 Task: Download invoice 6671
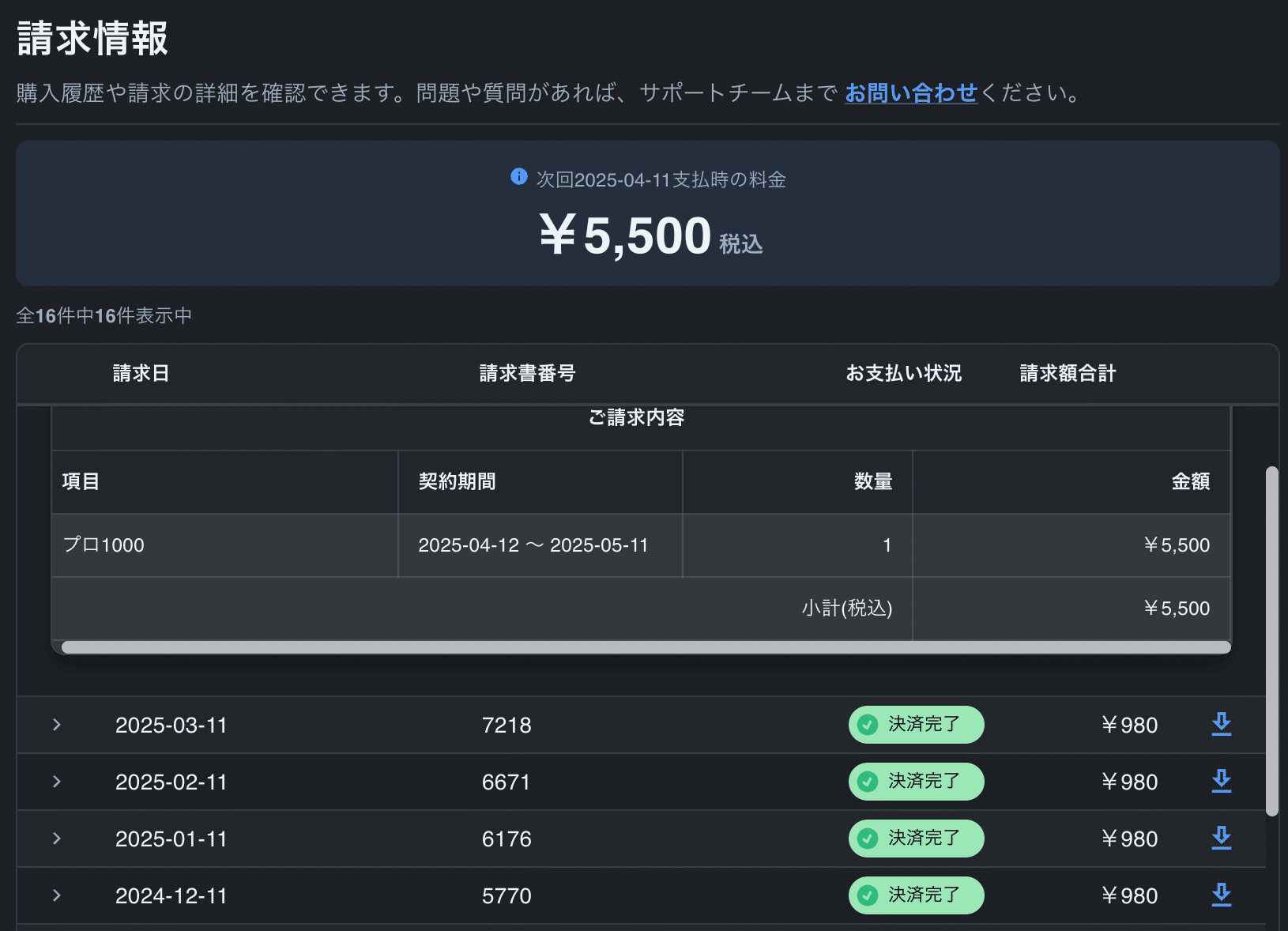[x=1221, y=781]
